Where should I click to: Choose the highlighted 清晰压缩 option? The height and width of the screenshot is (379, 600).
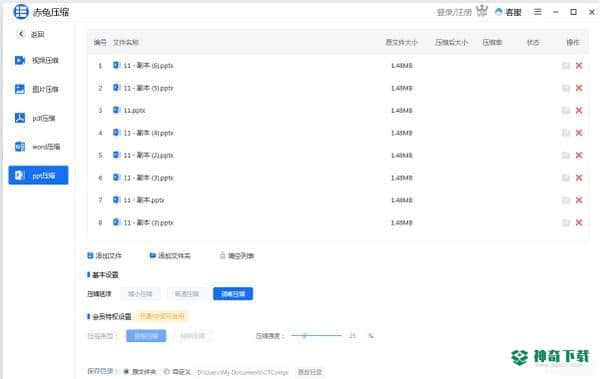tap(233, 294)
